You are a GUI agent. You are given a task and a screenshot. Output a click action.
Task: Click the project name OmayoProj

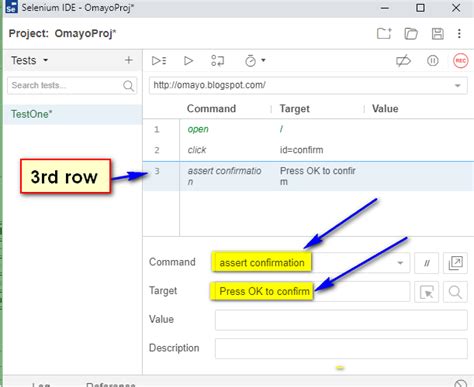85,34
